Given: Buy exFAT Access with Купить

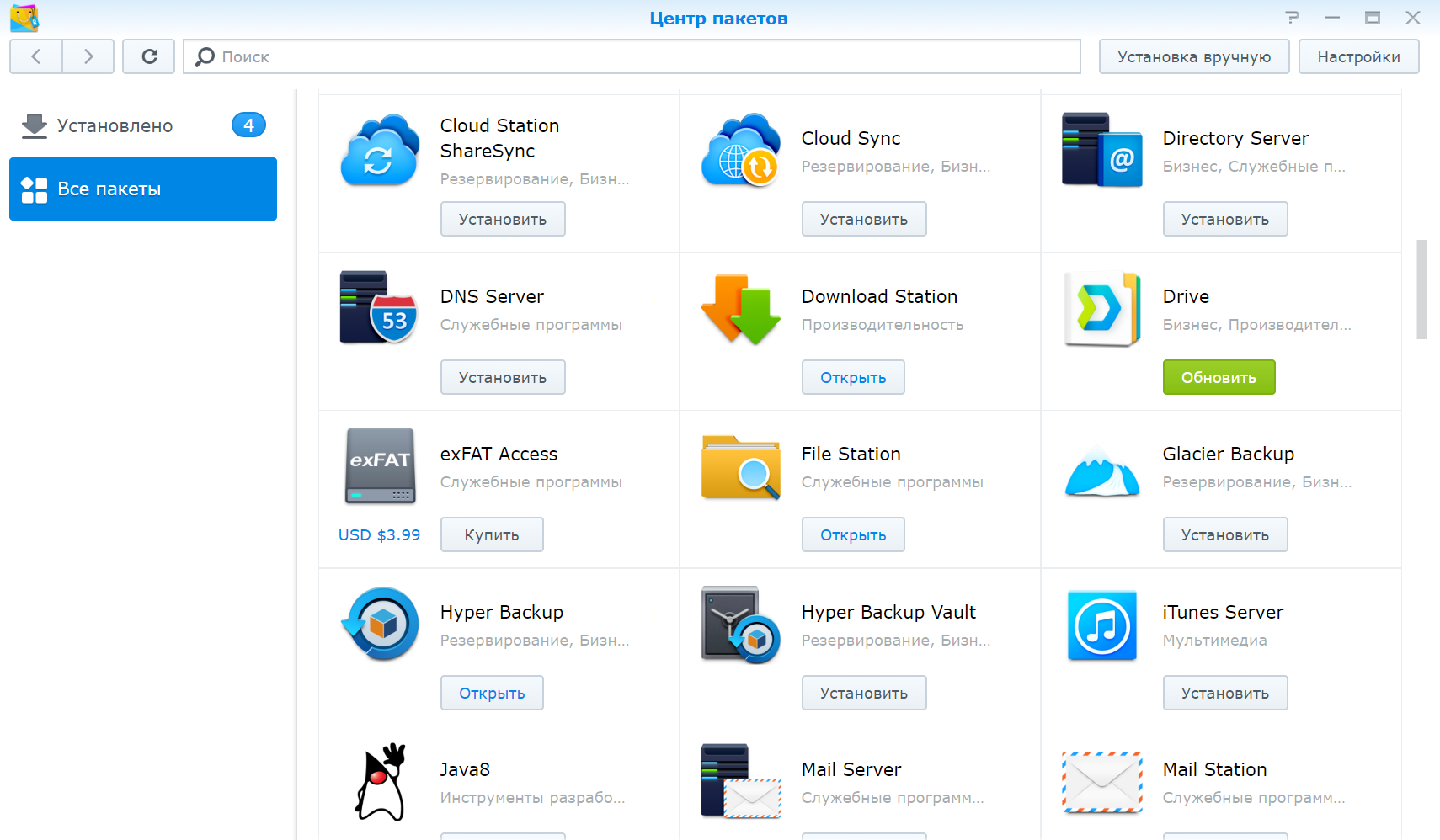Looking at the screenshot, I should click(492, 534).
